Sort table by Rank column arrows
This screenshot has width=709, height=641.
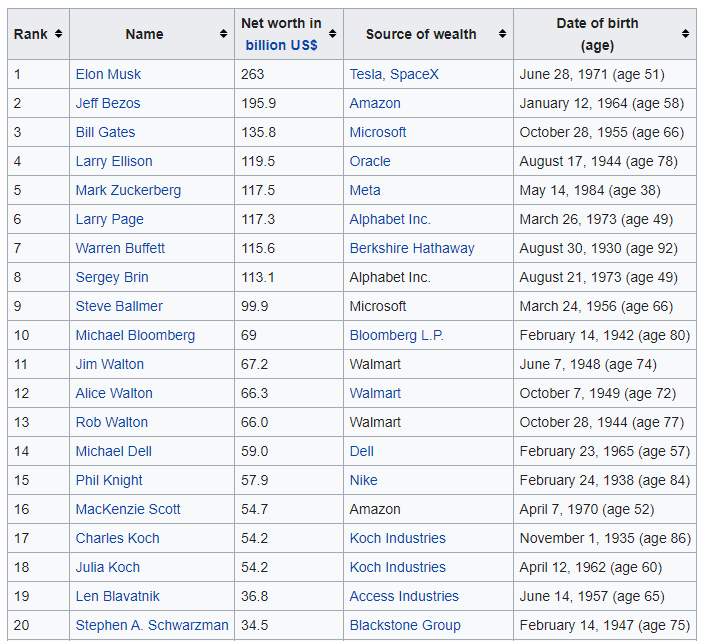58,34
